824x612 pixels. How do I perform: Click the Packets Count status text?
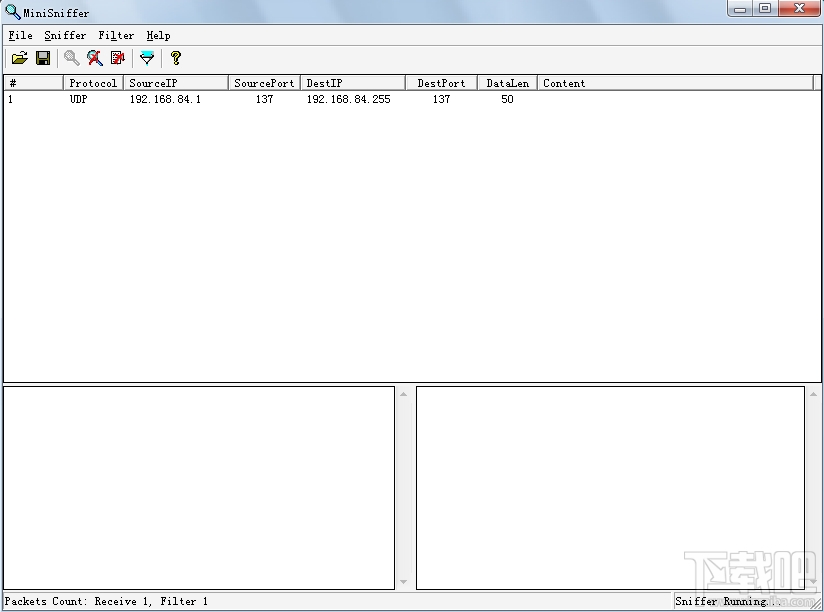click(106, 601)
